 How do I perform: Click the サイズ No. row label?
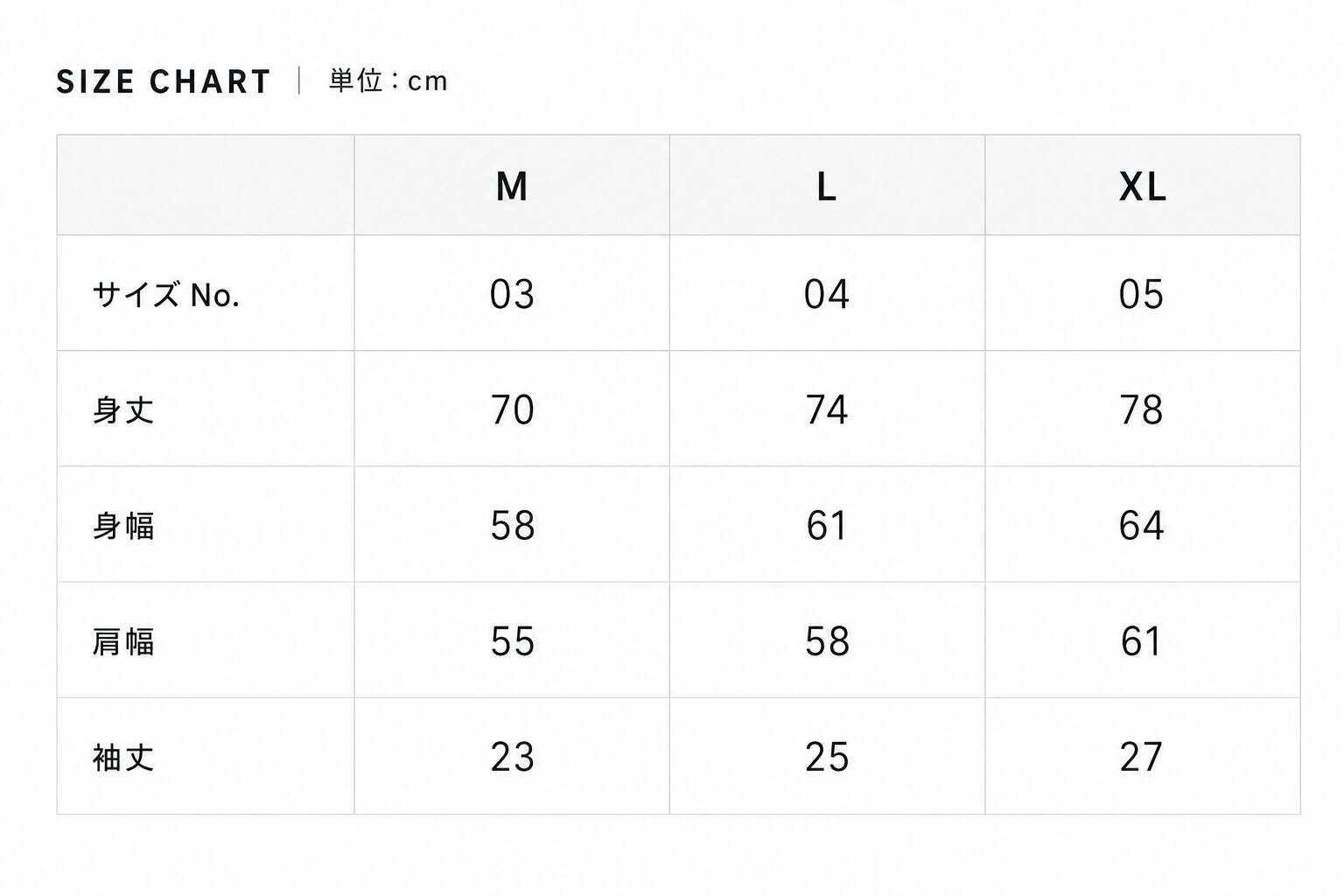[166, 295]
